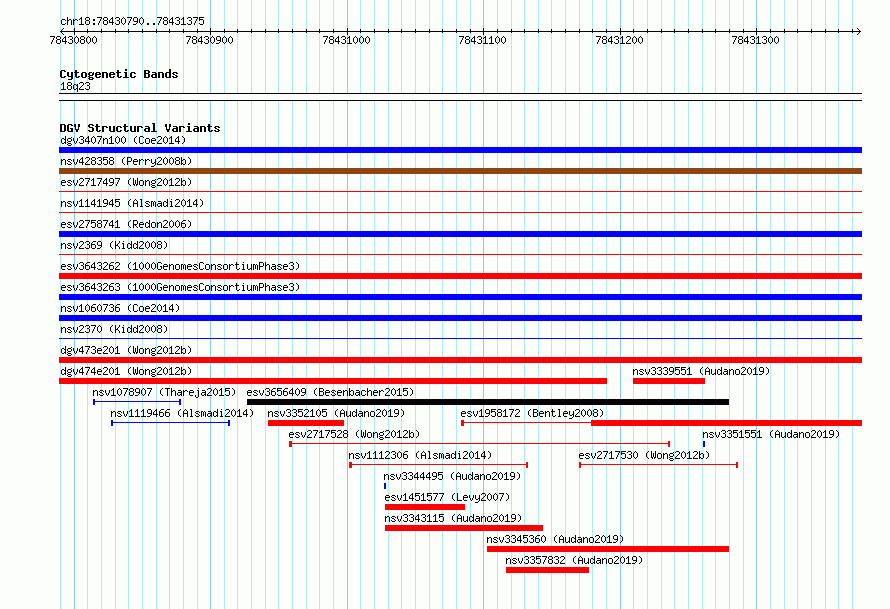
Task: Click the red nsv3352105 variant bar
Action: tap(306, 423)
